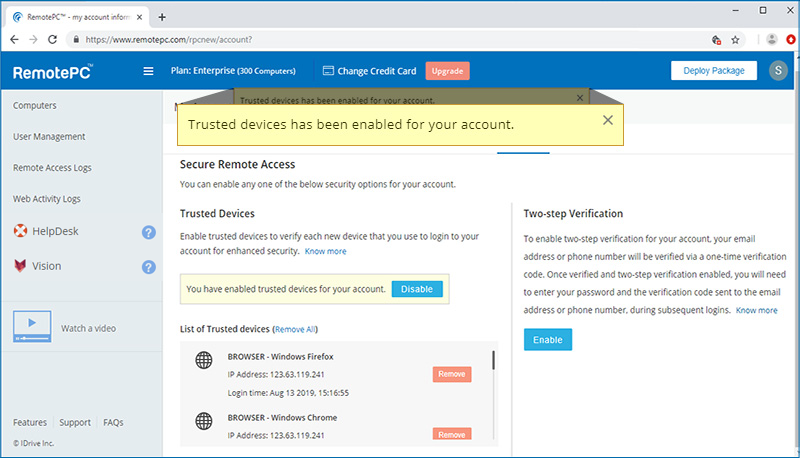Open Vision section

(x=46, y=266)
